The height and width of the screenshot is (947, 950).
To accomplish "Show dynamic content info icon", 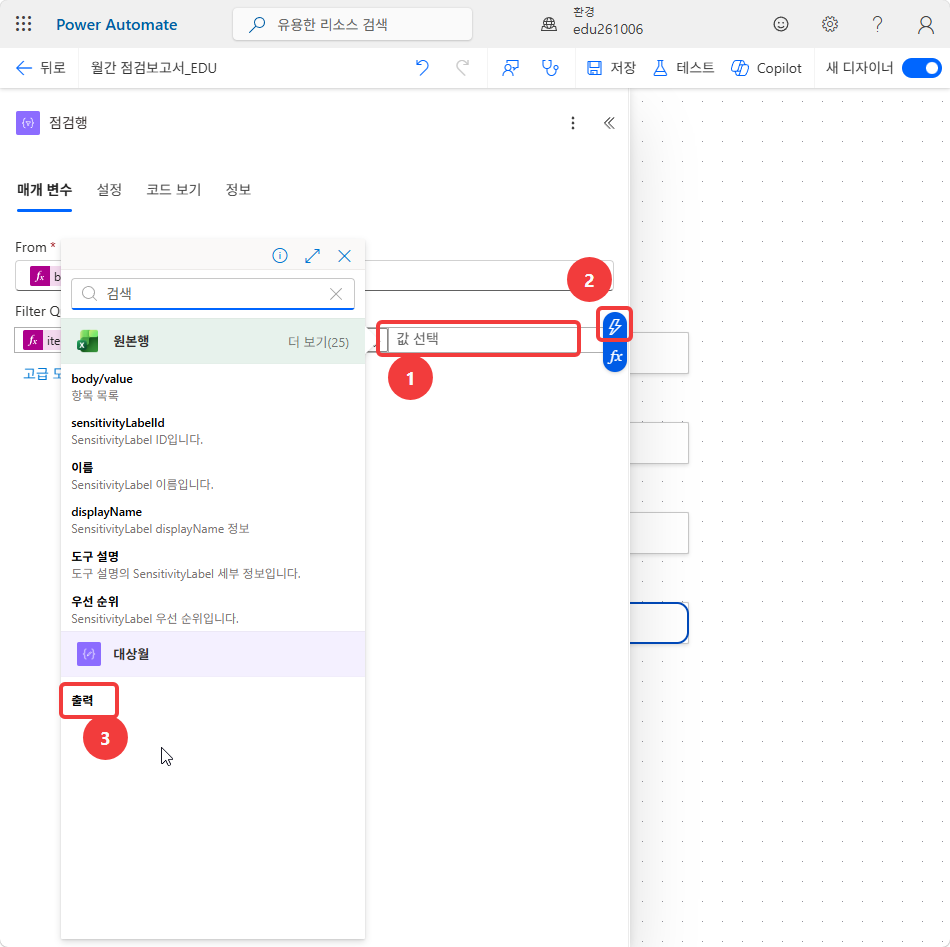I will (280, 256).
